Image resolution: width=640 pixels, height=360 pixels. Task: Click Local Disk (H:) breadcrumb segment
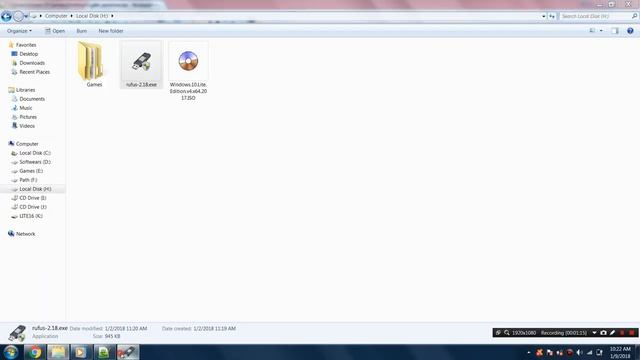point(92,16)
